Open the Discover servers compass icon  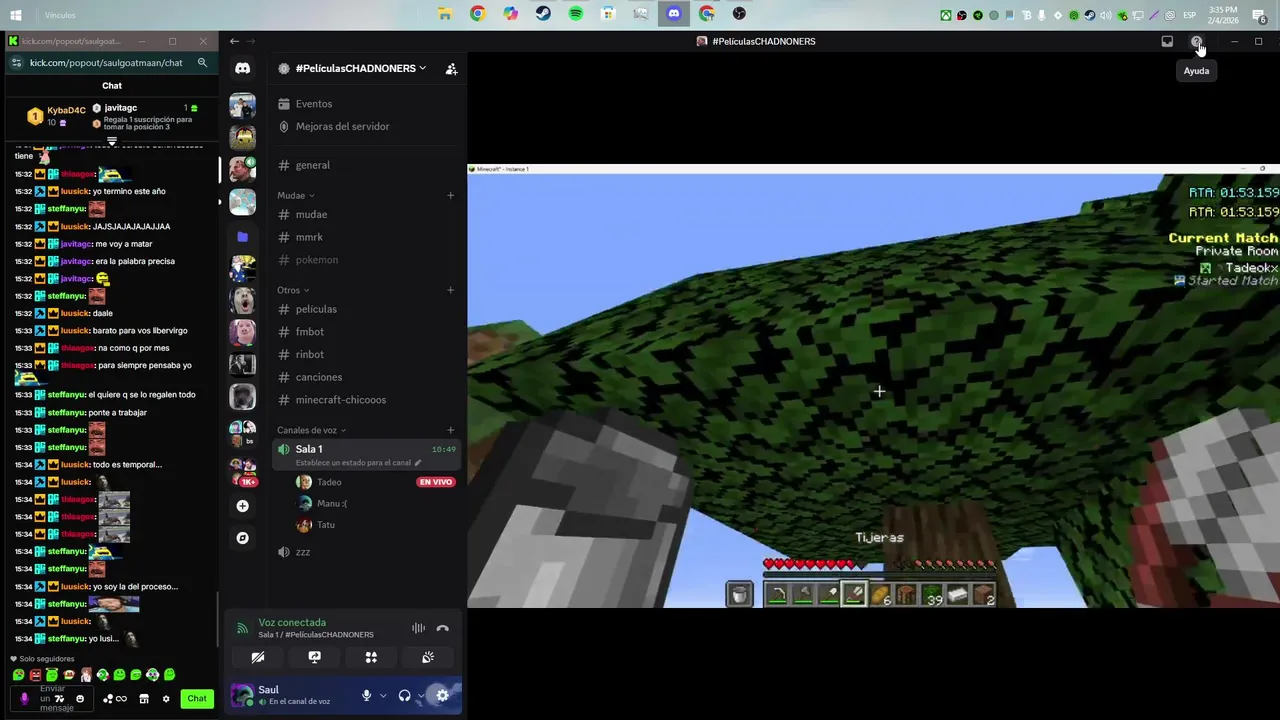(x=242, y=538)
